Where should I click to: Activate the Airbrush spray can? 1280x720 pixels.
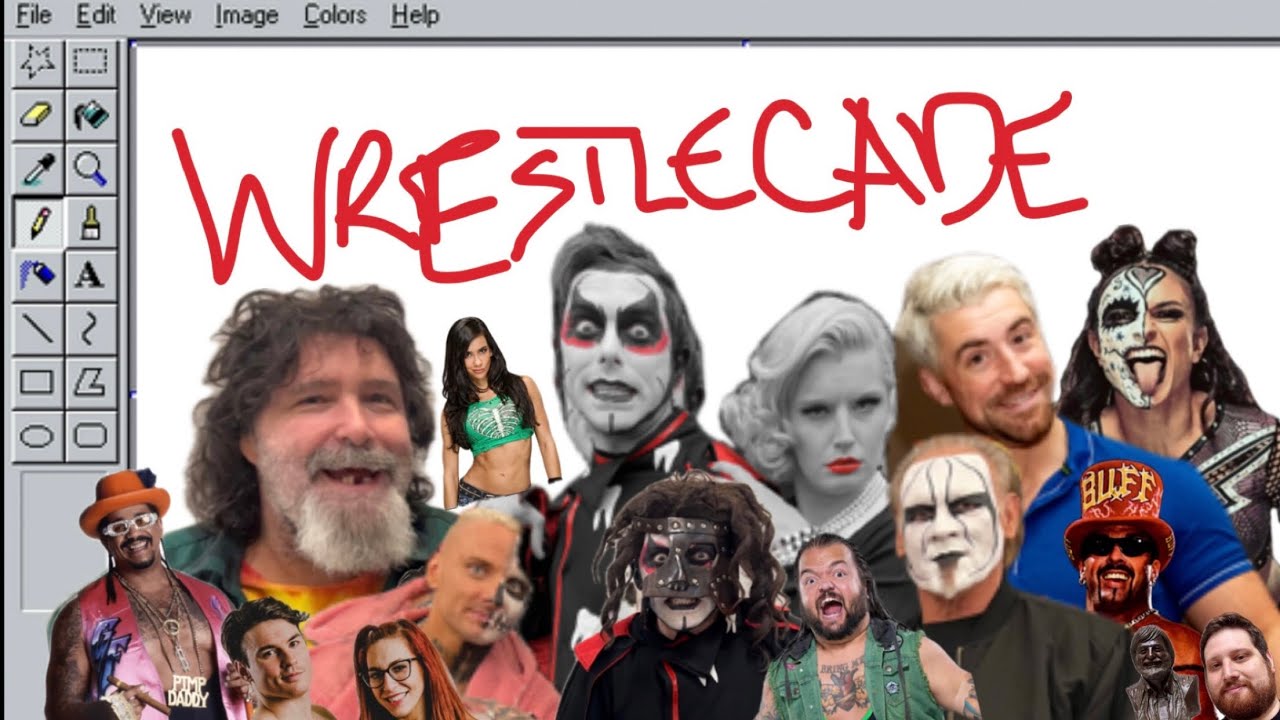38,274
